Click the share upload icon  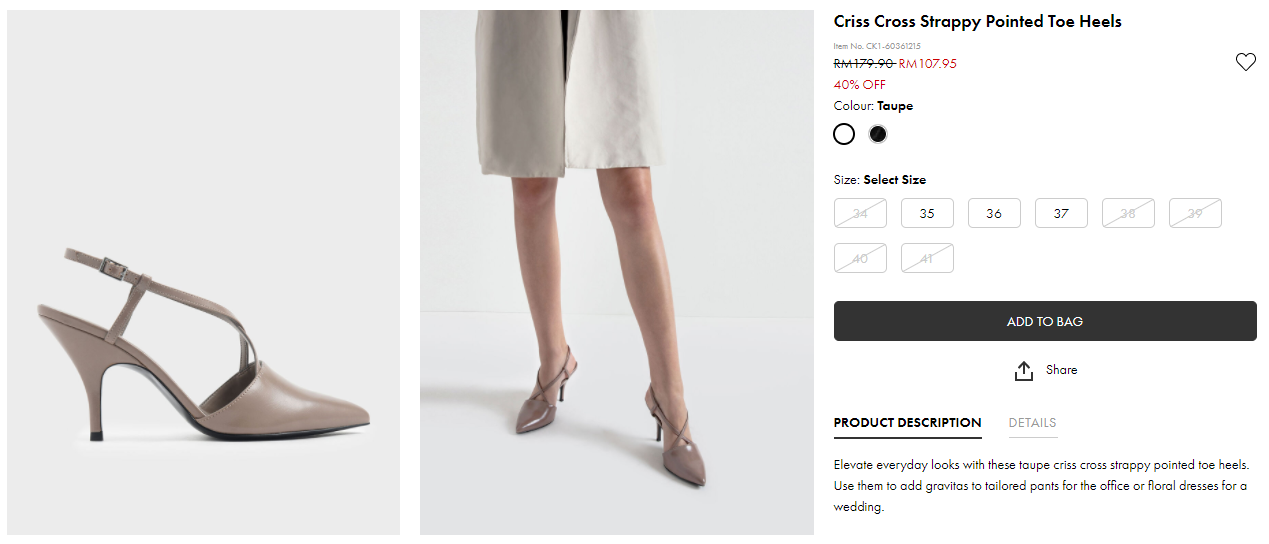[1023, 371]
